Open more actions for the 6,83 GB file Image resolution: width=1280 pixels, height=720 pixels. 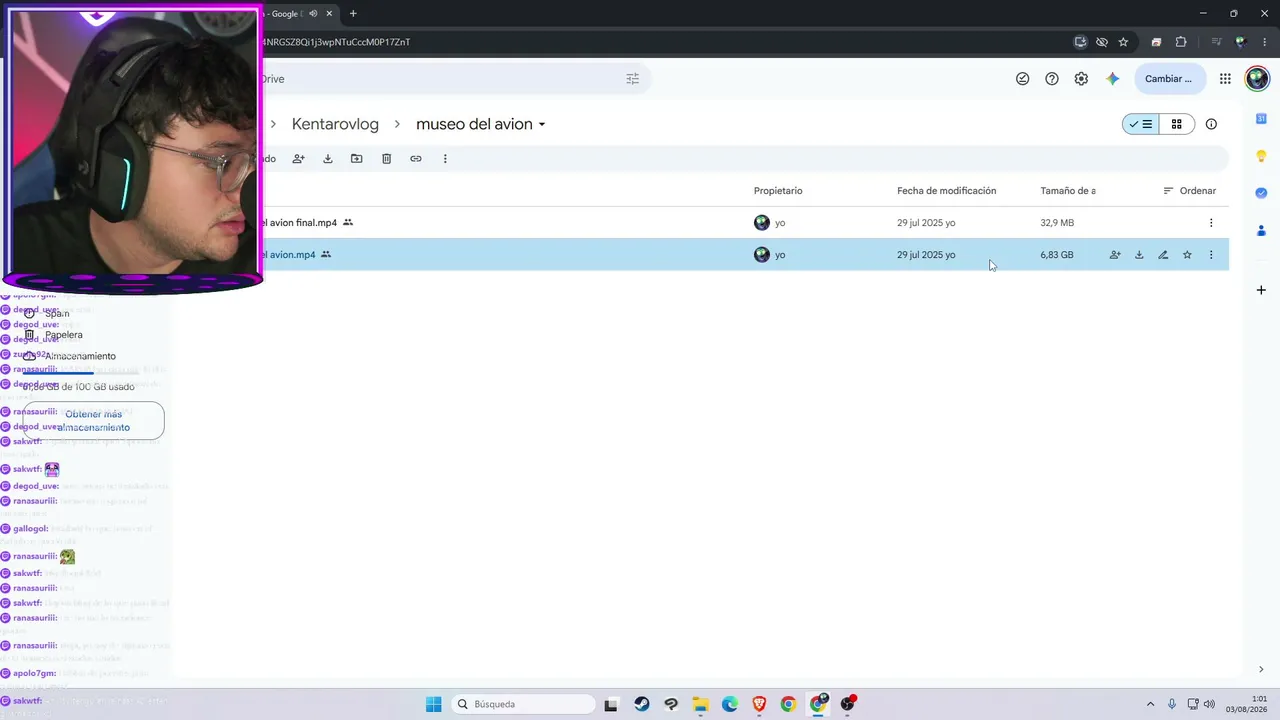point(1211,255)
